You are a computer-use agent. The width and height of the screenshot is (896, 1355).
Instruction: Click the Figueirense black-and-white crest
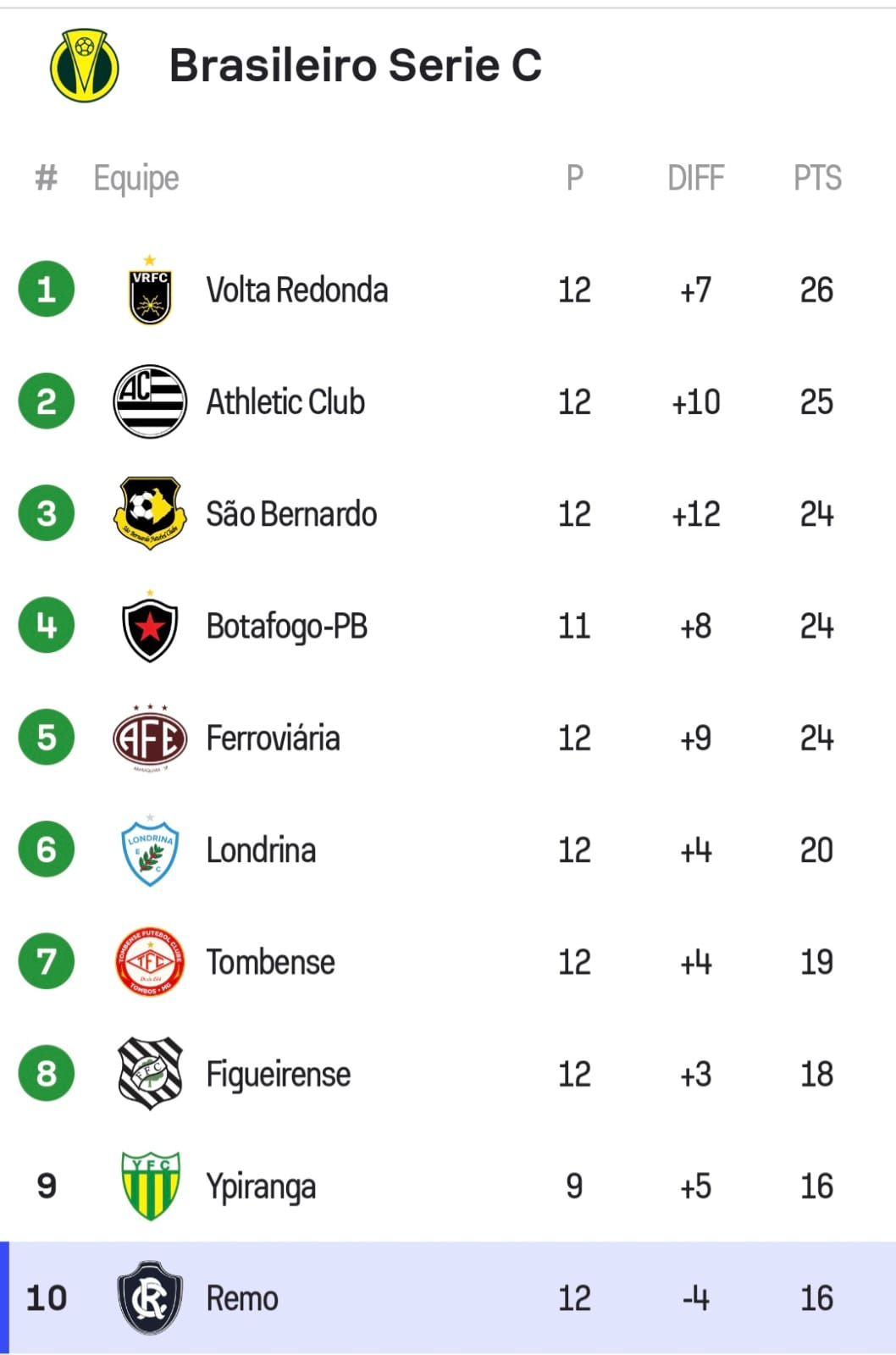(150, 1074)
